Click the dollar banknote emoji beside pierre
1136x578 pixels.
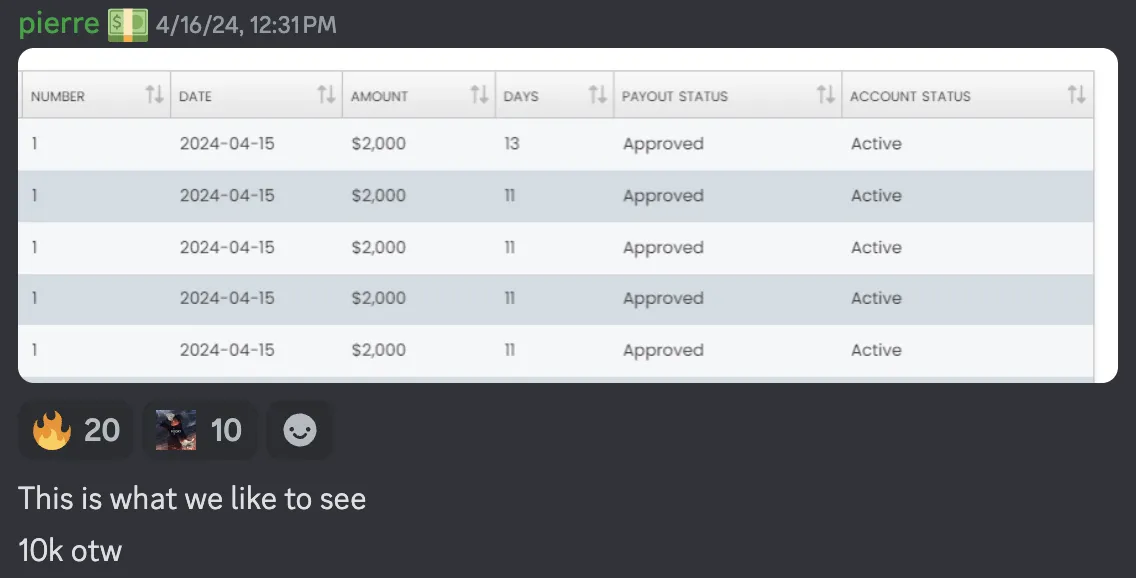[128, 25]
